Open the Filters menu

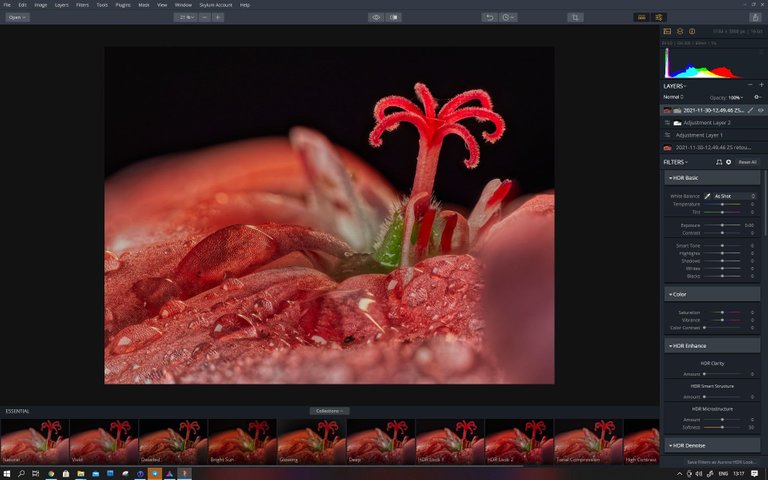click(82, 5)
